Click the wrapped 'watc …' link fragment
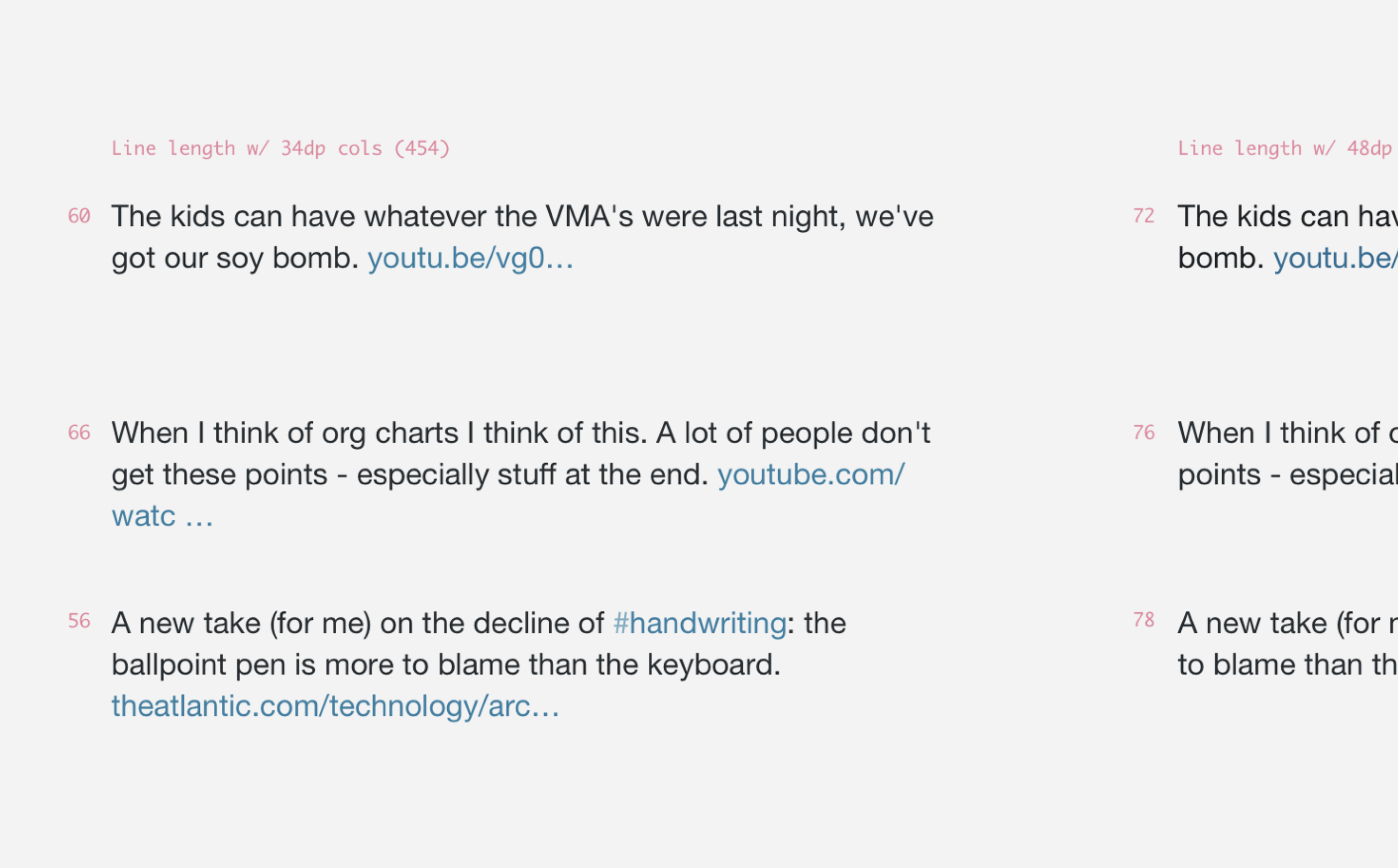 point(162,516)
